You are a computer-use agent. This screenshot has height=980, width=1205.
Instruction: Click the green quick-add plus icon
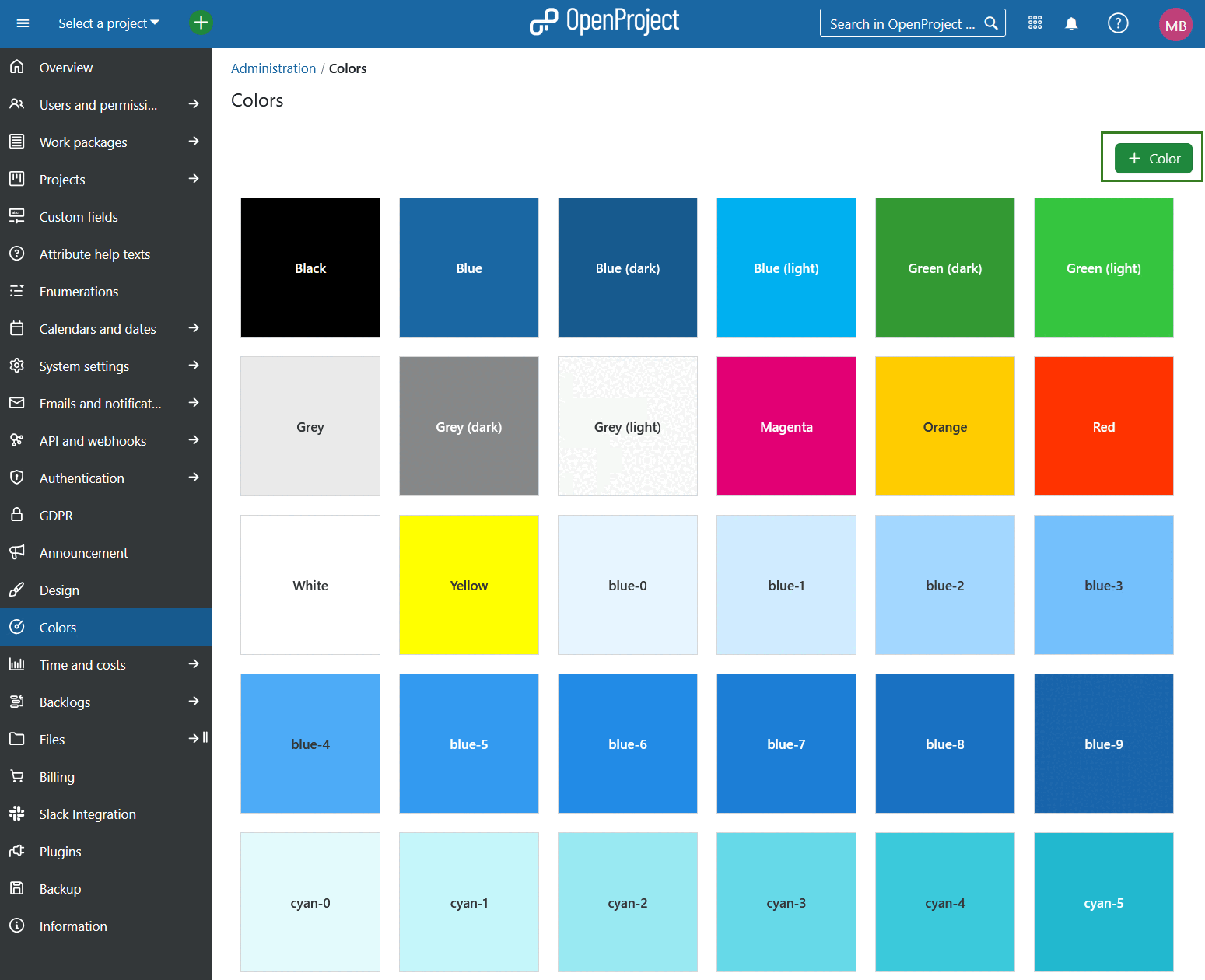pos(201,23)
